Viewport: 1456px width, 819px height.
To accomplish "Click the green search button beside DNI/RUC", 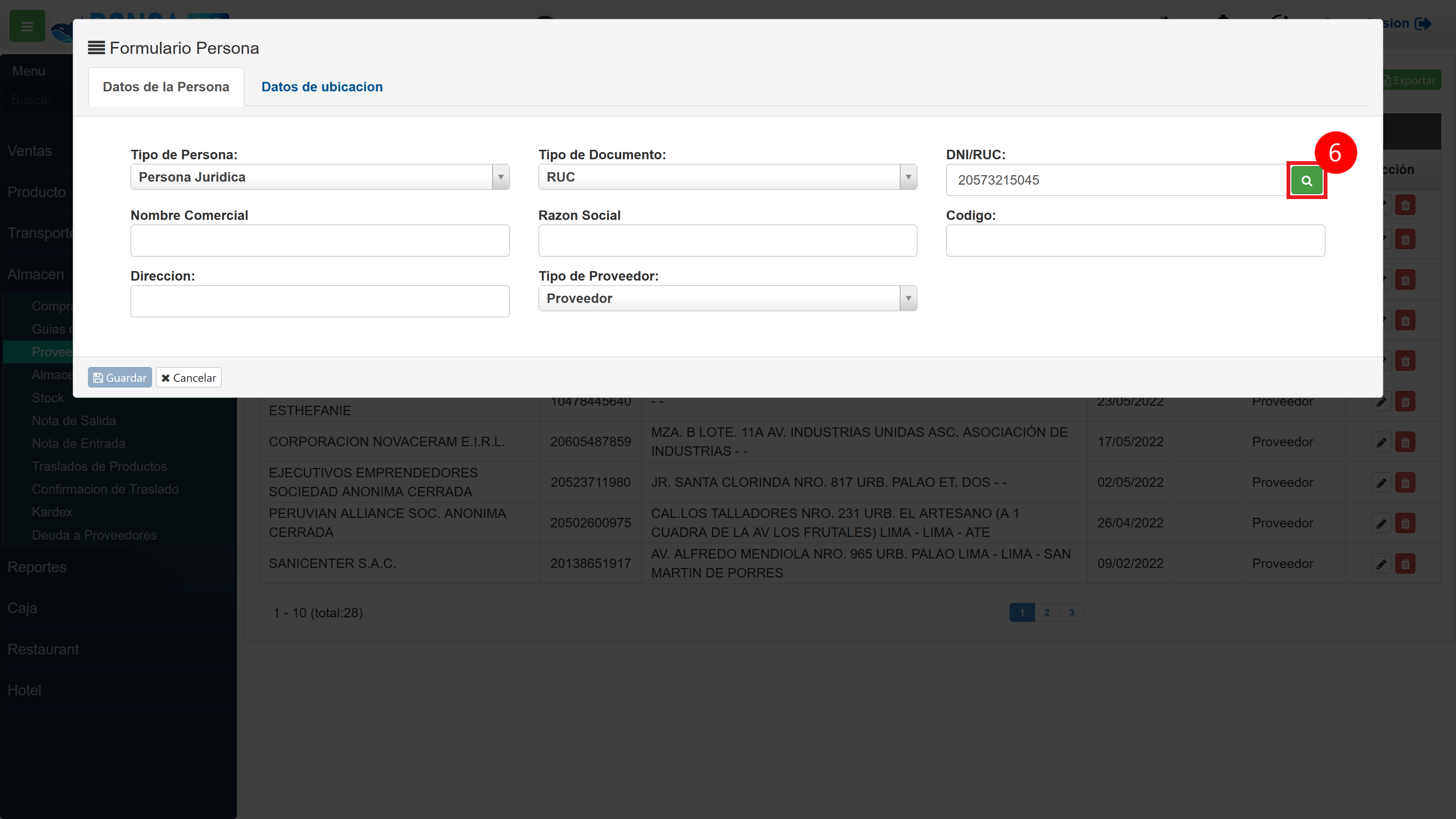I will 1306,180.
